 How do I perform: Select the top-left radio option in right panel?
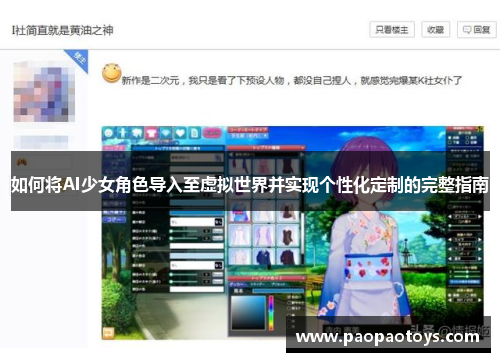(451, 137)
